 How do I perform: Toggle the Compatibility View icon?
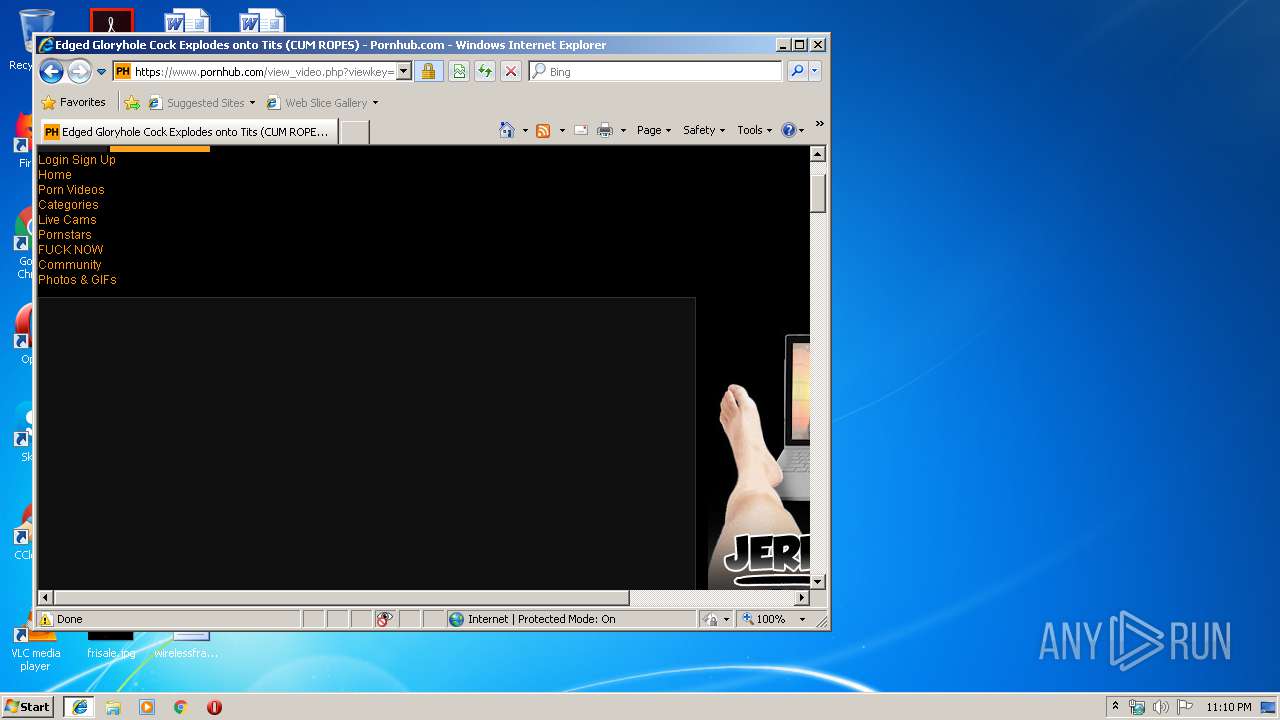(x=458, y=71)
